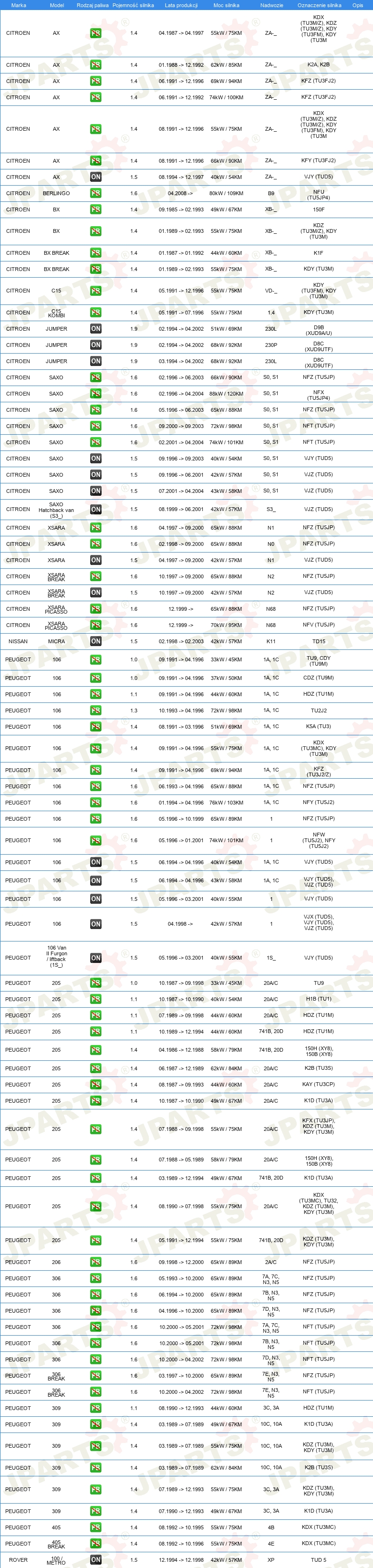
Task: Click the 80kW / 109KM power cell
Action: [x=227, y=194]
